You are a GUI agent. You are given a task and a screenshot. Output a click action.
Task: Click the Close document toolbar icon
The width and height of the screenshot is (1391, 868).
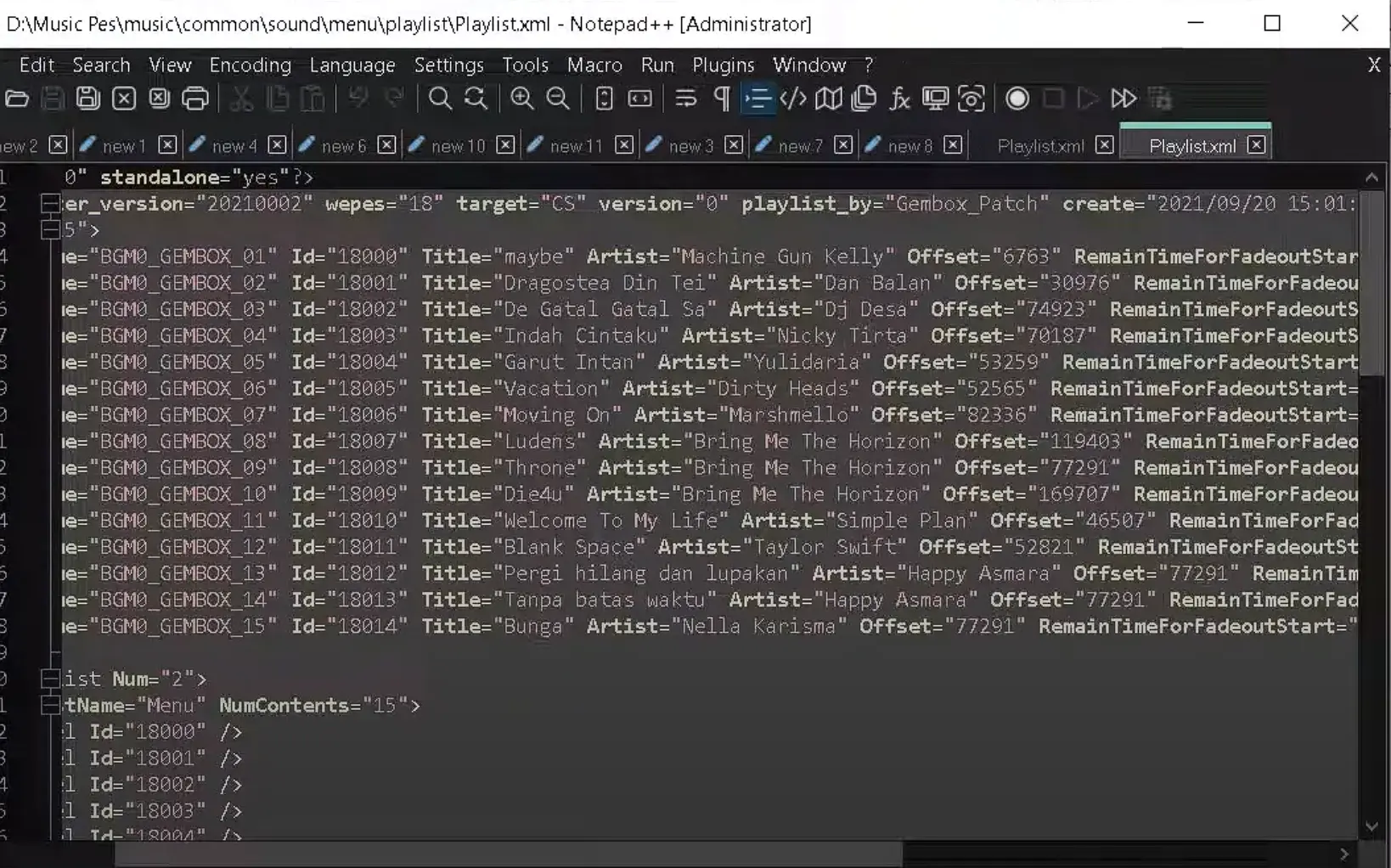[x=124, y=99]
